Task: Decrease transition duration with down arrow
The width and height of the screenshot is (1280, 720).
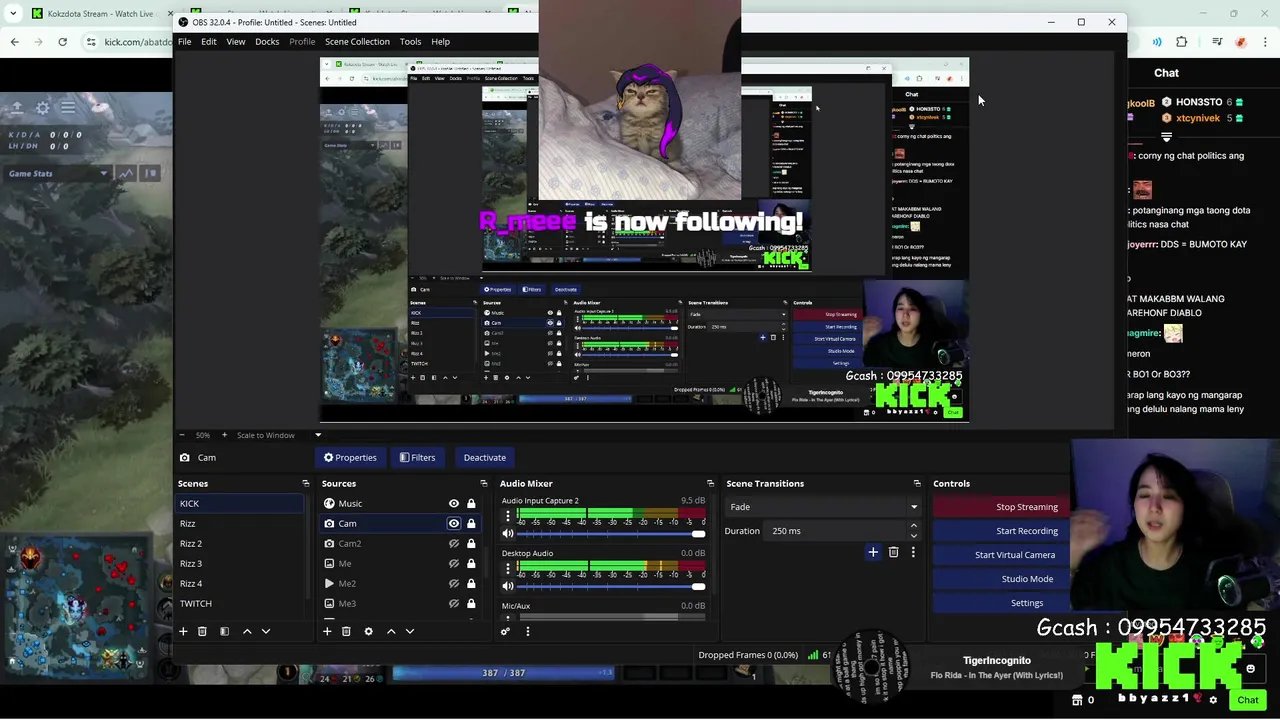Action: (x=914, y=535)
